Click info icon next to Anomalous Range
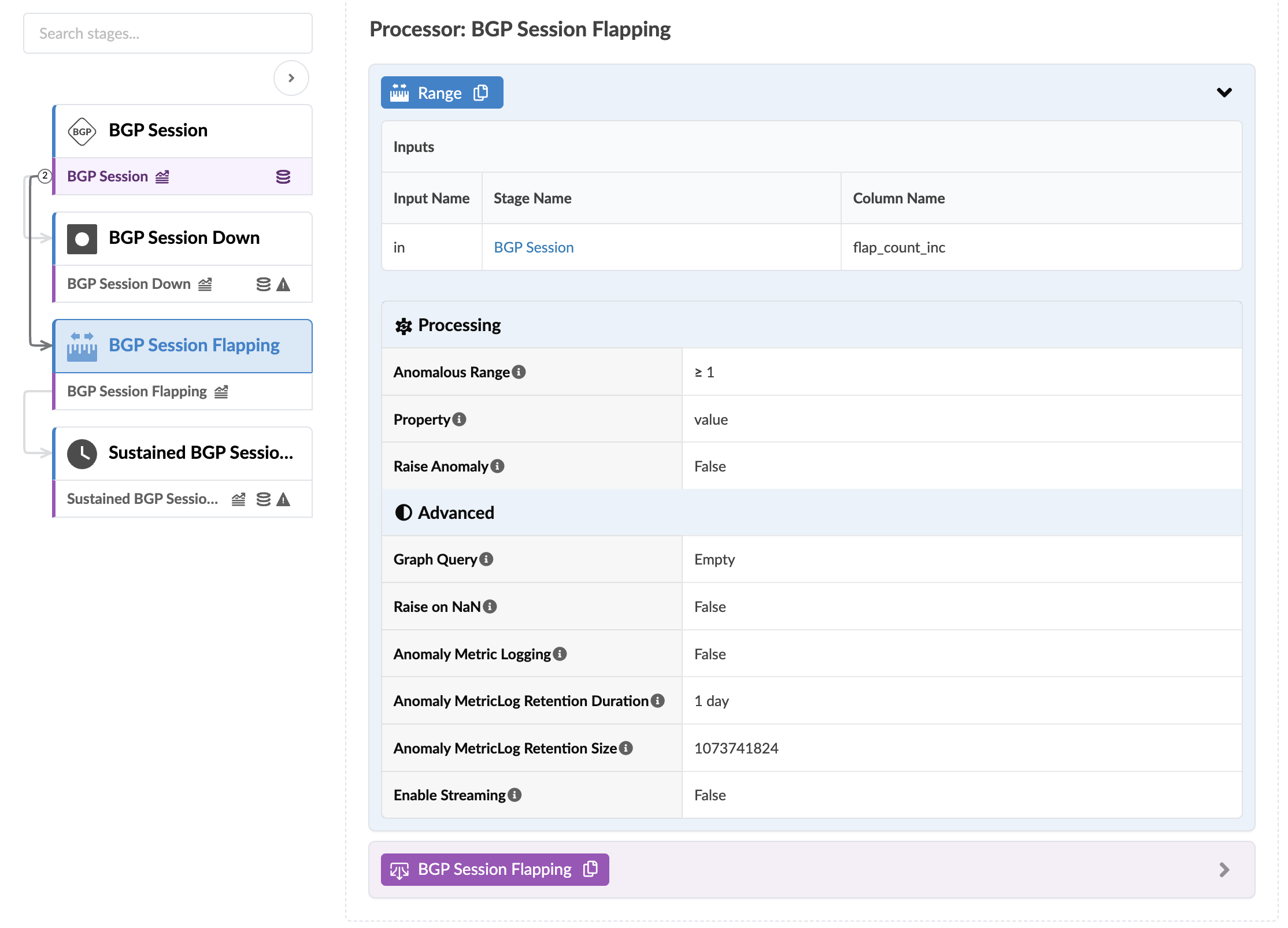 click(x=519, y=372)
